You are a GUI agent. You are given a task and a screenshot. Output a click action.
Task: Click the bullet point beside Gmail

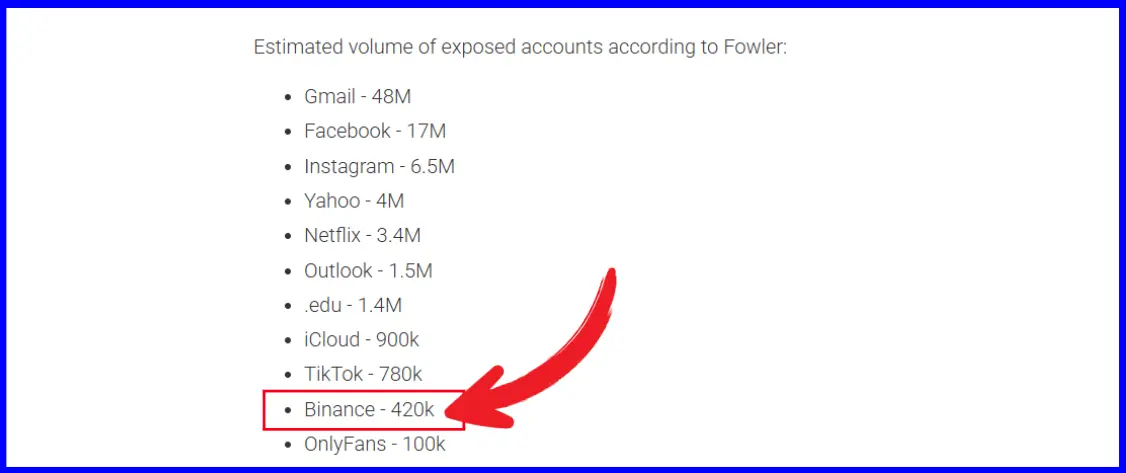click(x=290, y=97)
